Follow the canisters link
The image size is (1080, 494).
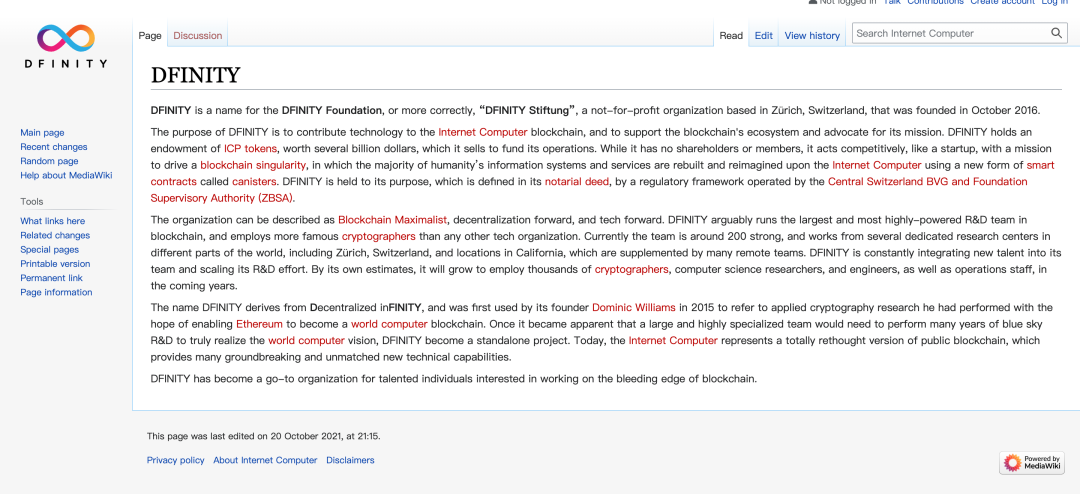253,182
